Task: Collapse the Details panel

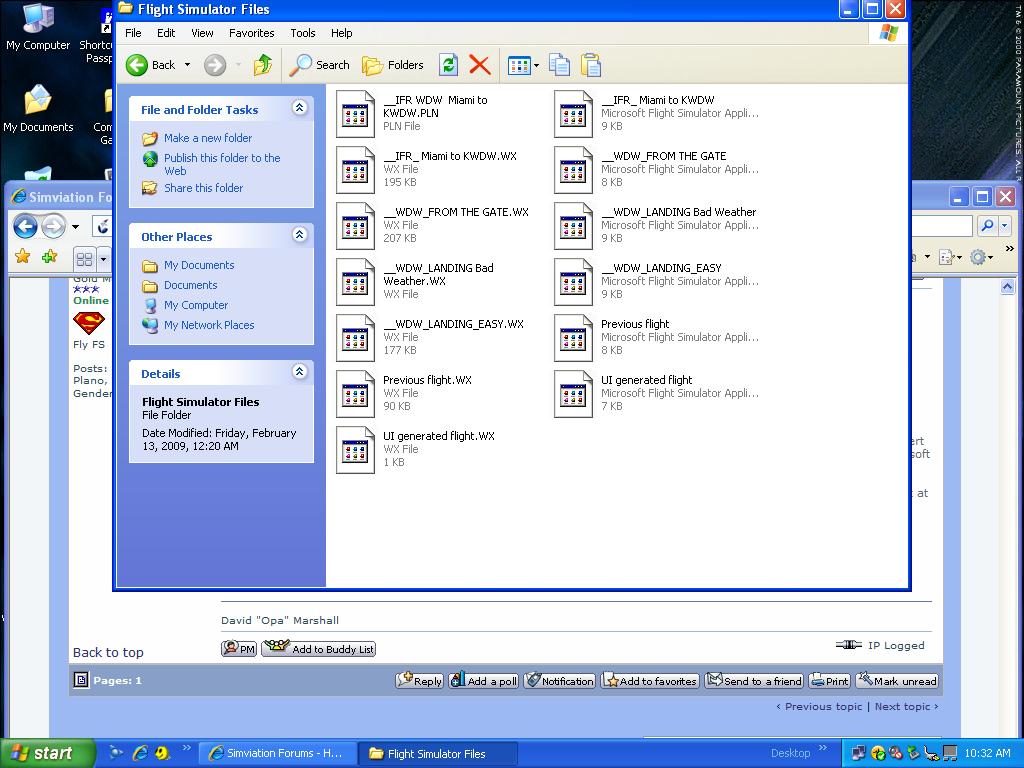Action: tap(299, 372)
